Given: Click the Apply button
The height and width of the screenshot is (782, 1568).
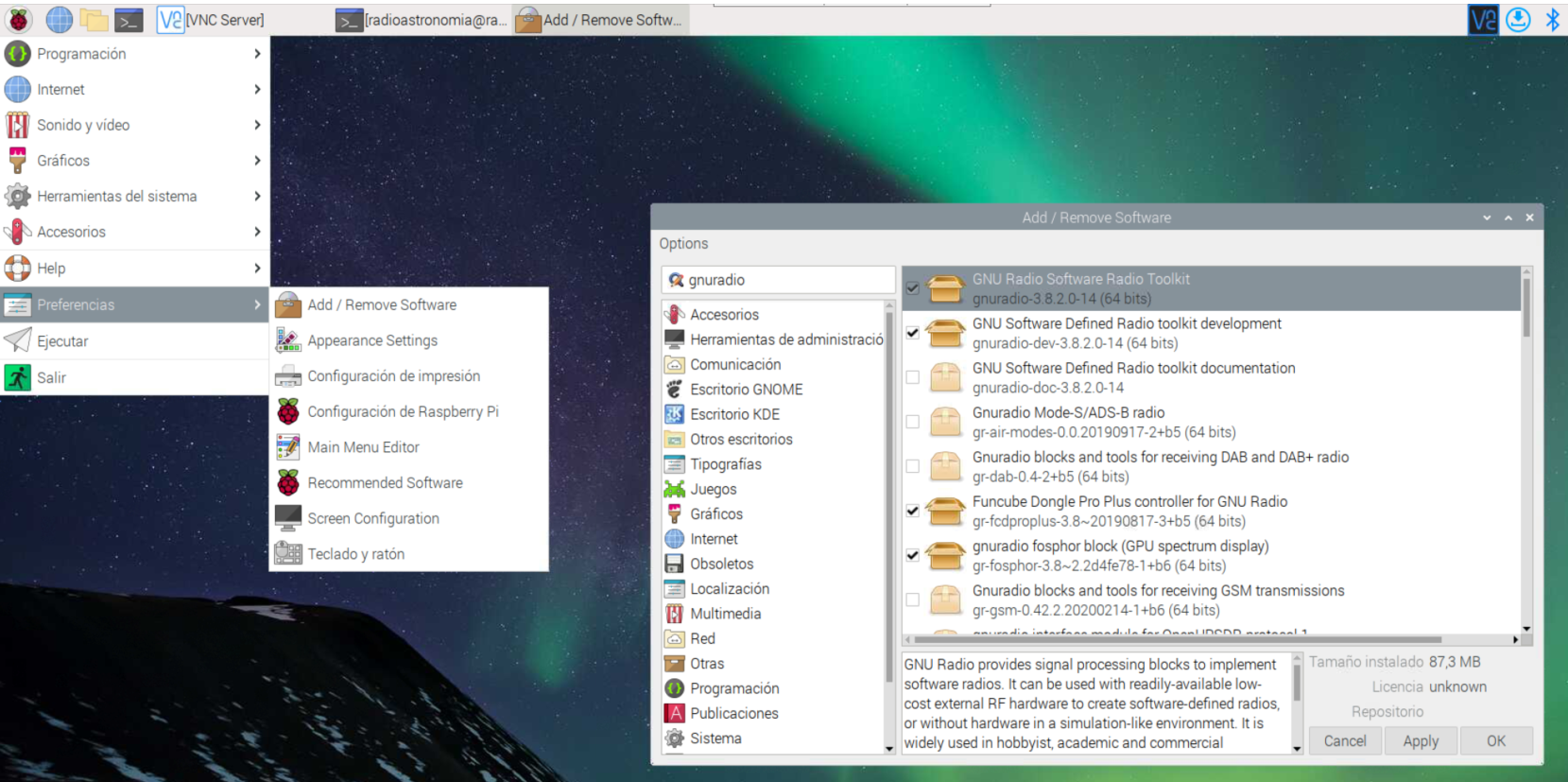Looking at the screenshot, I should [x=1421, y=741].
